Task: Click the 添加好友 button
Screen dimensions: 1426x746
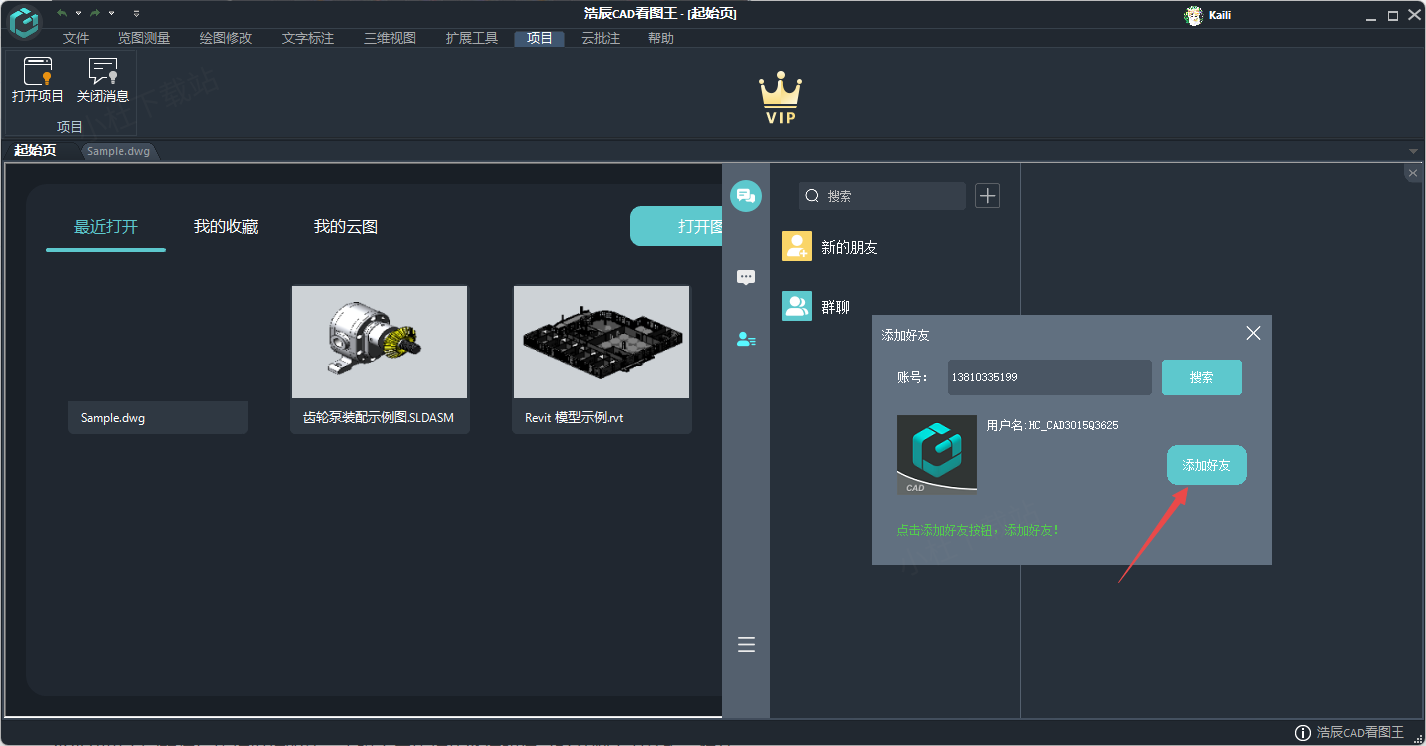Action: coord(1207,465)
